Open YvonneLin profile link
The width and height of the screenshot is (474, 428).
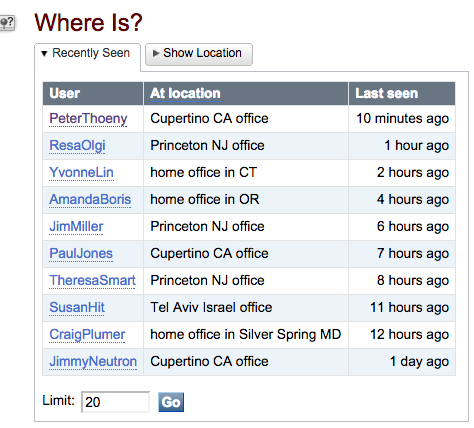click(81, 173)
